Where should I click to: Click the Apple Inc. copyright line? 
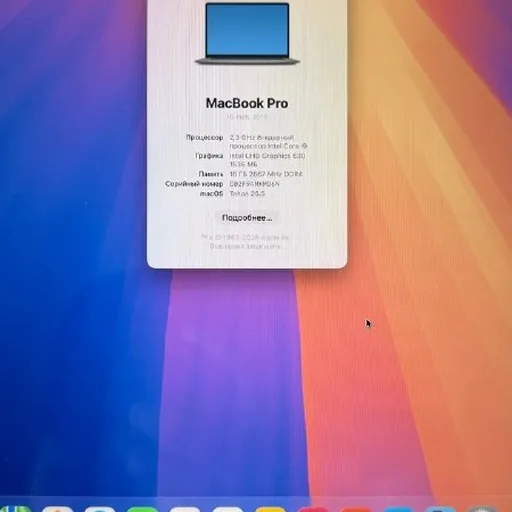[x=246, y=237]
